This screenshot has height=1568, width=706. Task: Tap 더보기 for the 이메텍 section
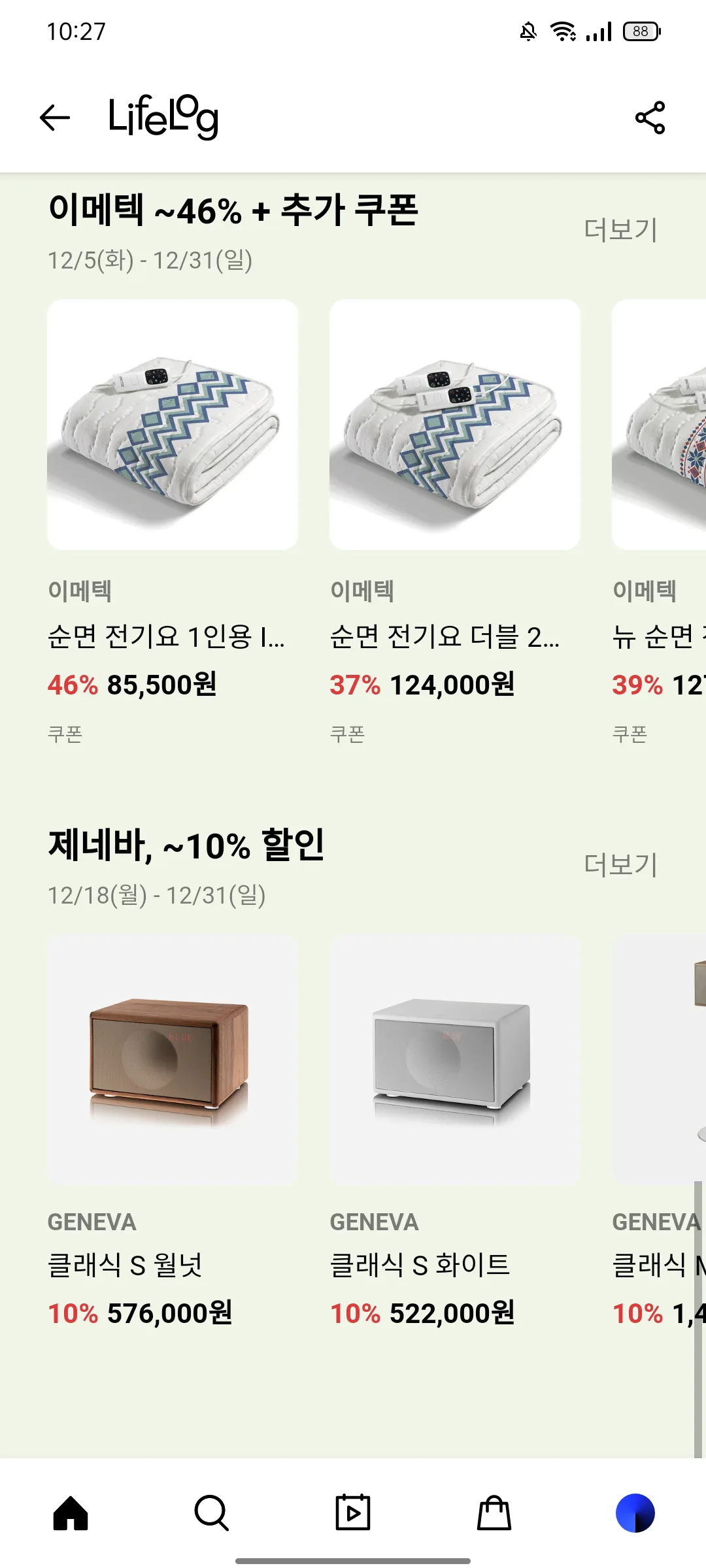(620, 230)
